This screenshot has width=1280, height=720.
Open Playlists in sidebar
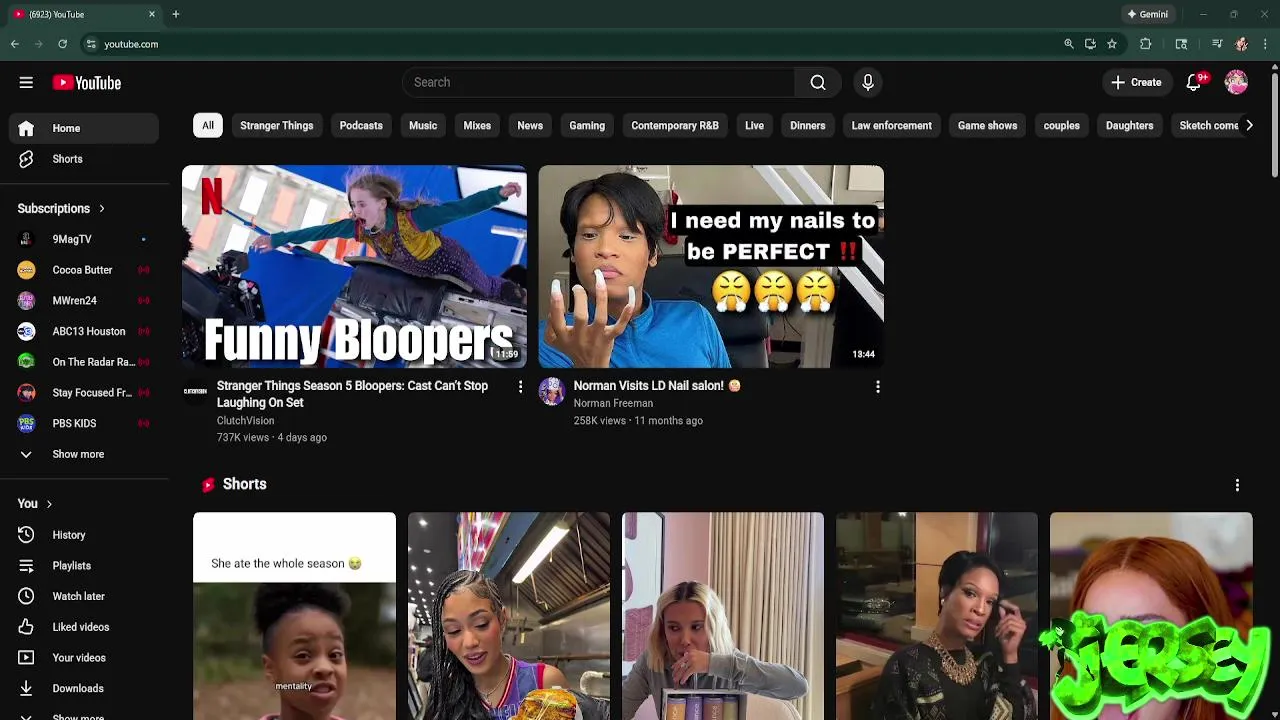tap(84, 566)
